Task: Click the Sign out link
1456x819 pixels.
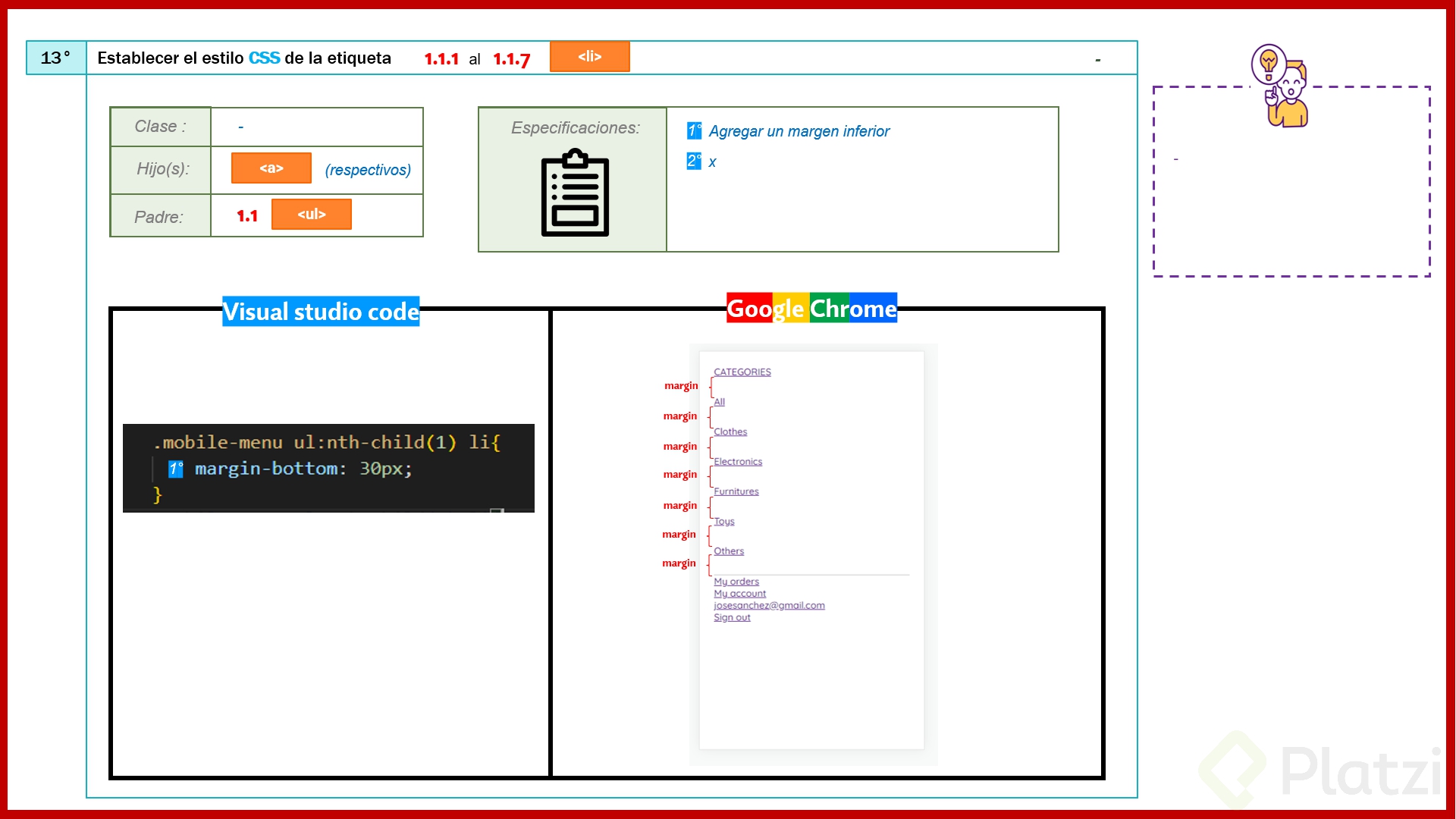Action: click(732, 617)
